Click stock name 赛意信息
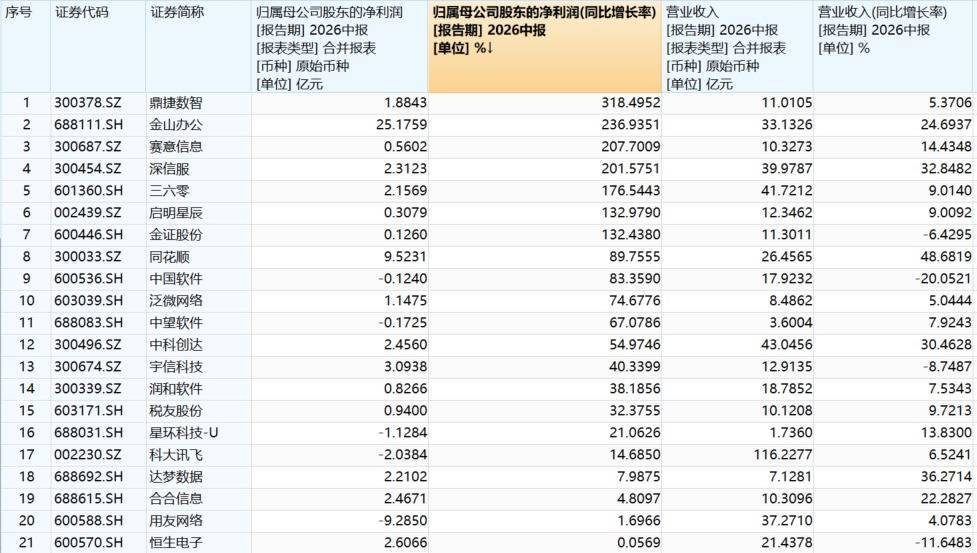This screenshot has height=553, width=977. [176, 147]
